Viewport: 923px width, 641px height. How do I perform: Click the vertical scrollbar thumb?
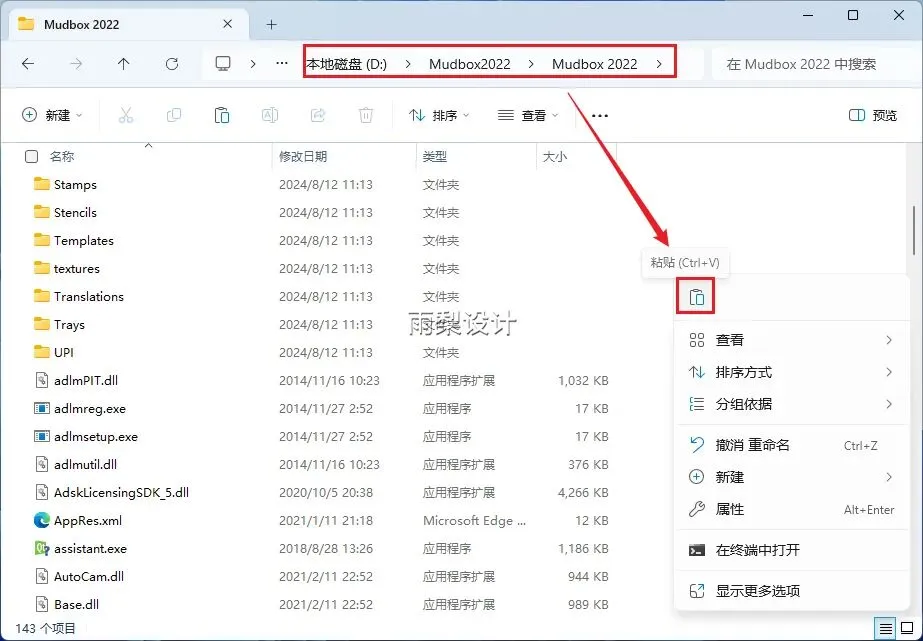pyautogui.click(x=914, y=231)
